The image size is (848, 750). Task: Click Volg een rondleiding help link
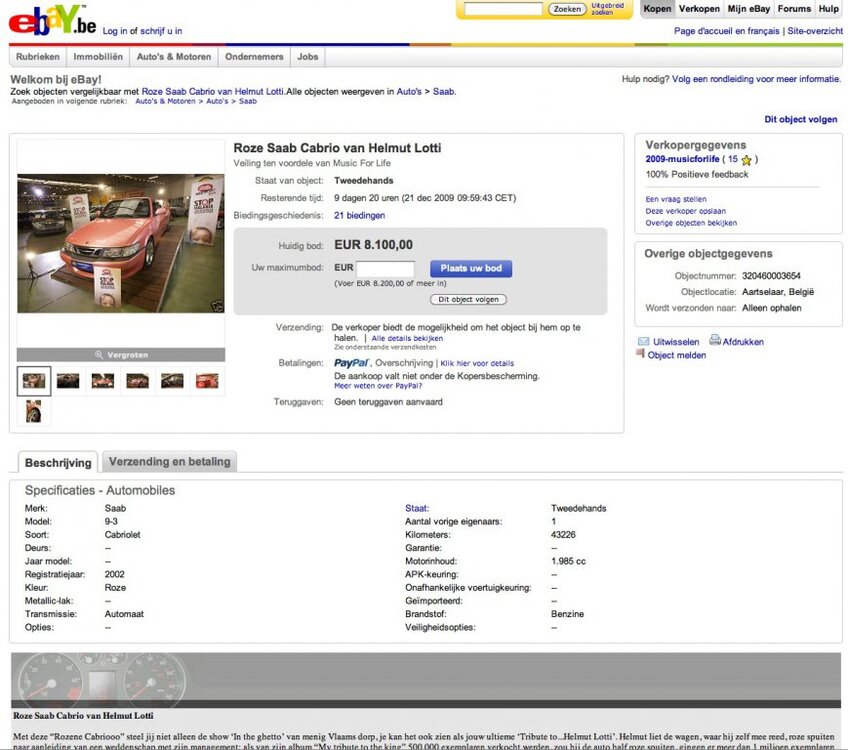pyautogui.click(x=756, y=79)
